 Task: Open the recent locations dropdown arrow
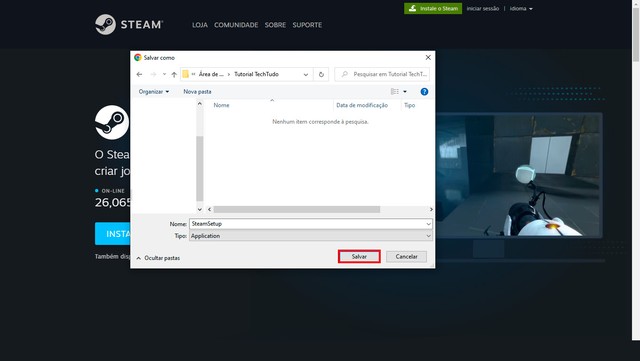[164, 74]
